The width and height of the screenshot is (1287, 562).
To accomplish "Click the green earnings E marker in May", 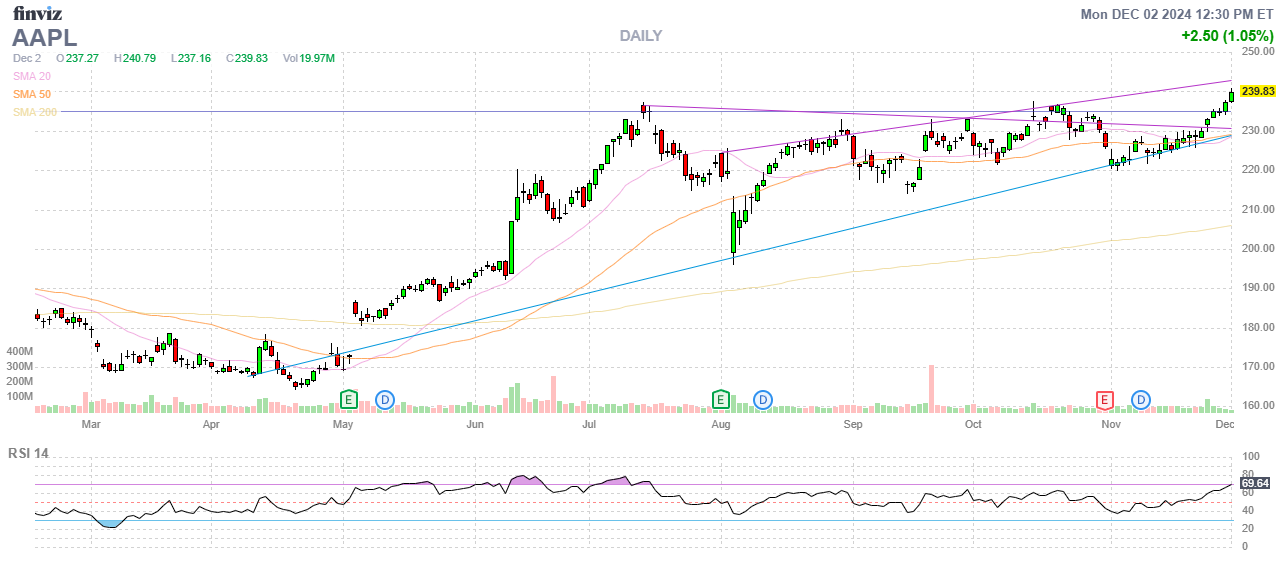I will pos(348,400).
